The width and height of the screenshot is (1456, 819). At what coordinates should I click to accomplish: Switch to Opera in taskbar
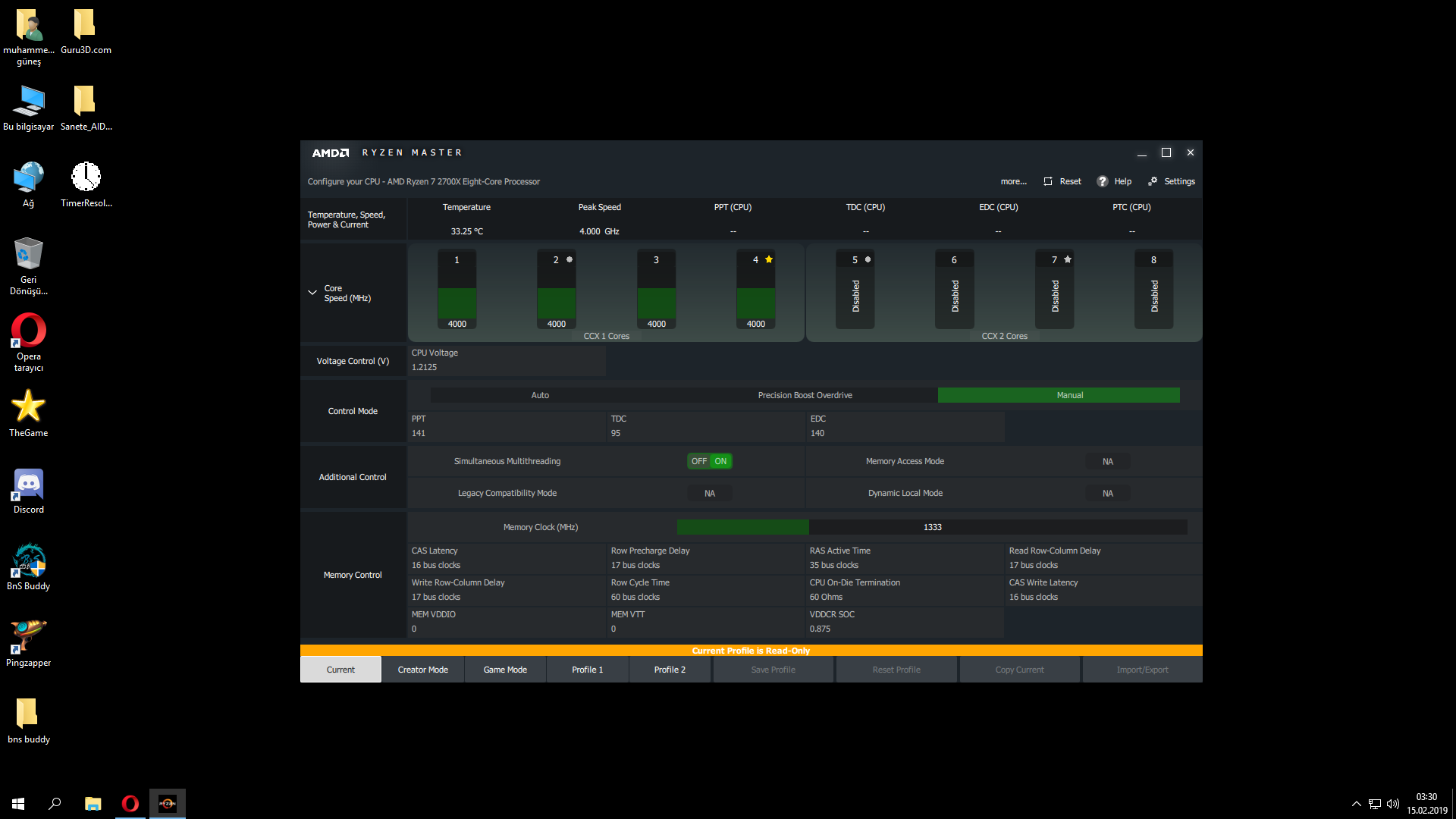pos(130,803)
